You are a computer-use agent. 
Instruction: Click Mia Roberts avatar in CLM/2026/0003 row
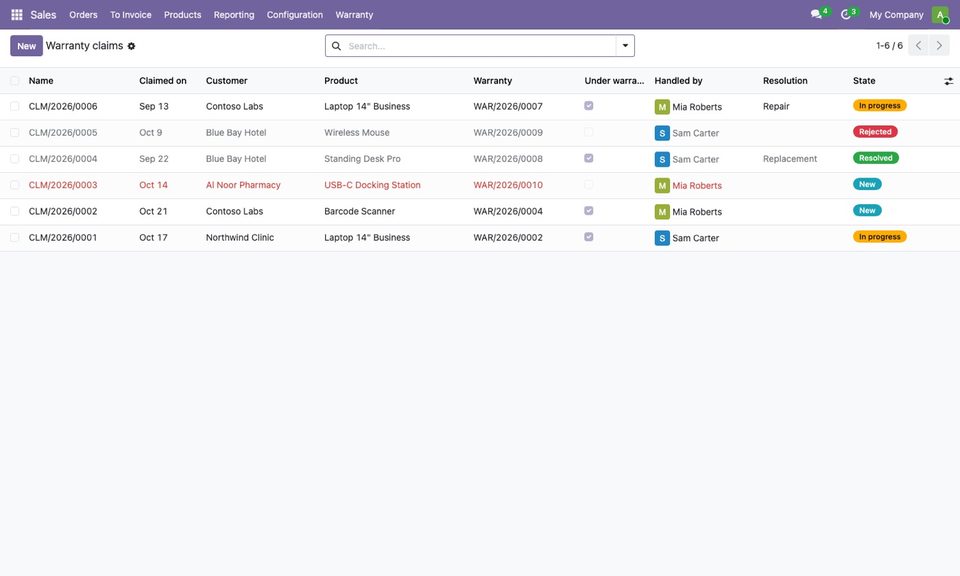[662, 185]
